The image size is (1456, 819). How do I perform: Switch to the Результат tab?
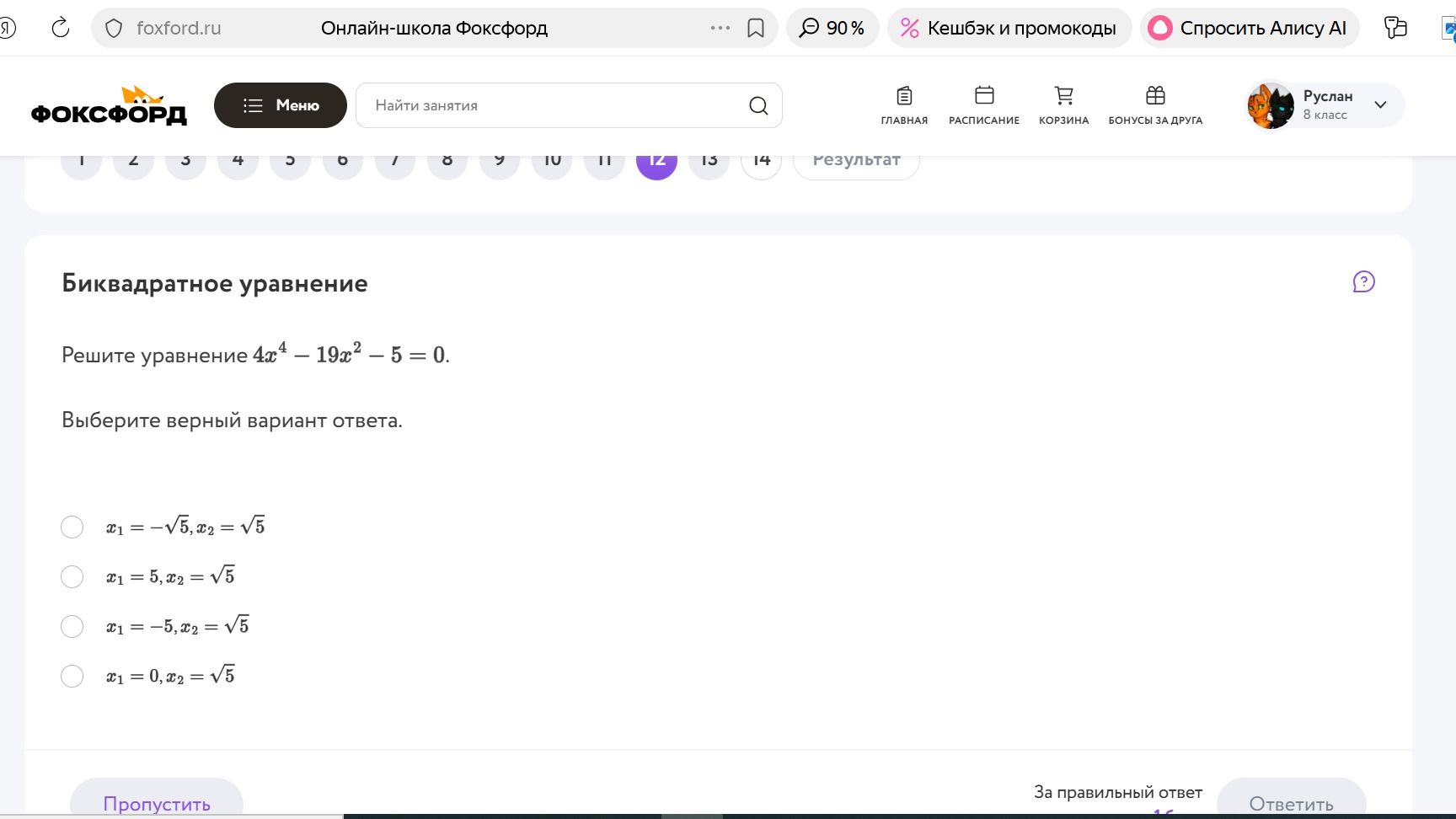coord(856,159)
